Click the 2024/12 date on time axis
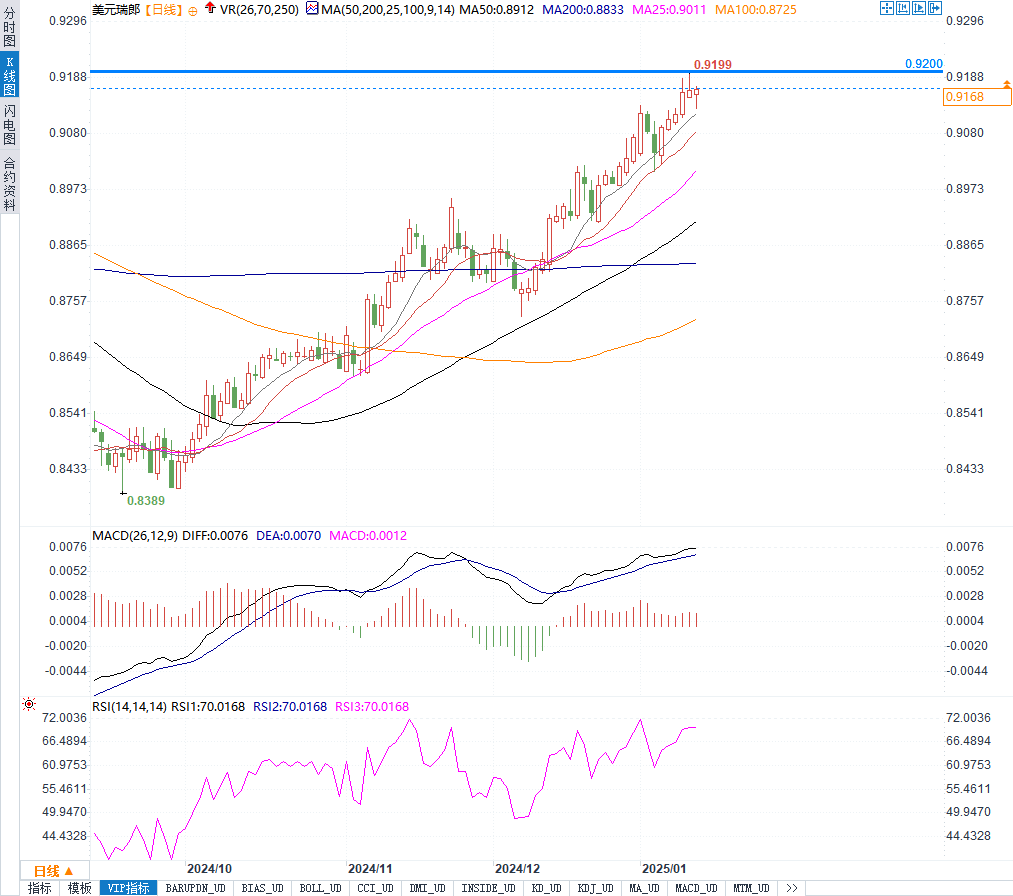 click(x=517, y=869)
